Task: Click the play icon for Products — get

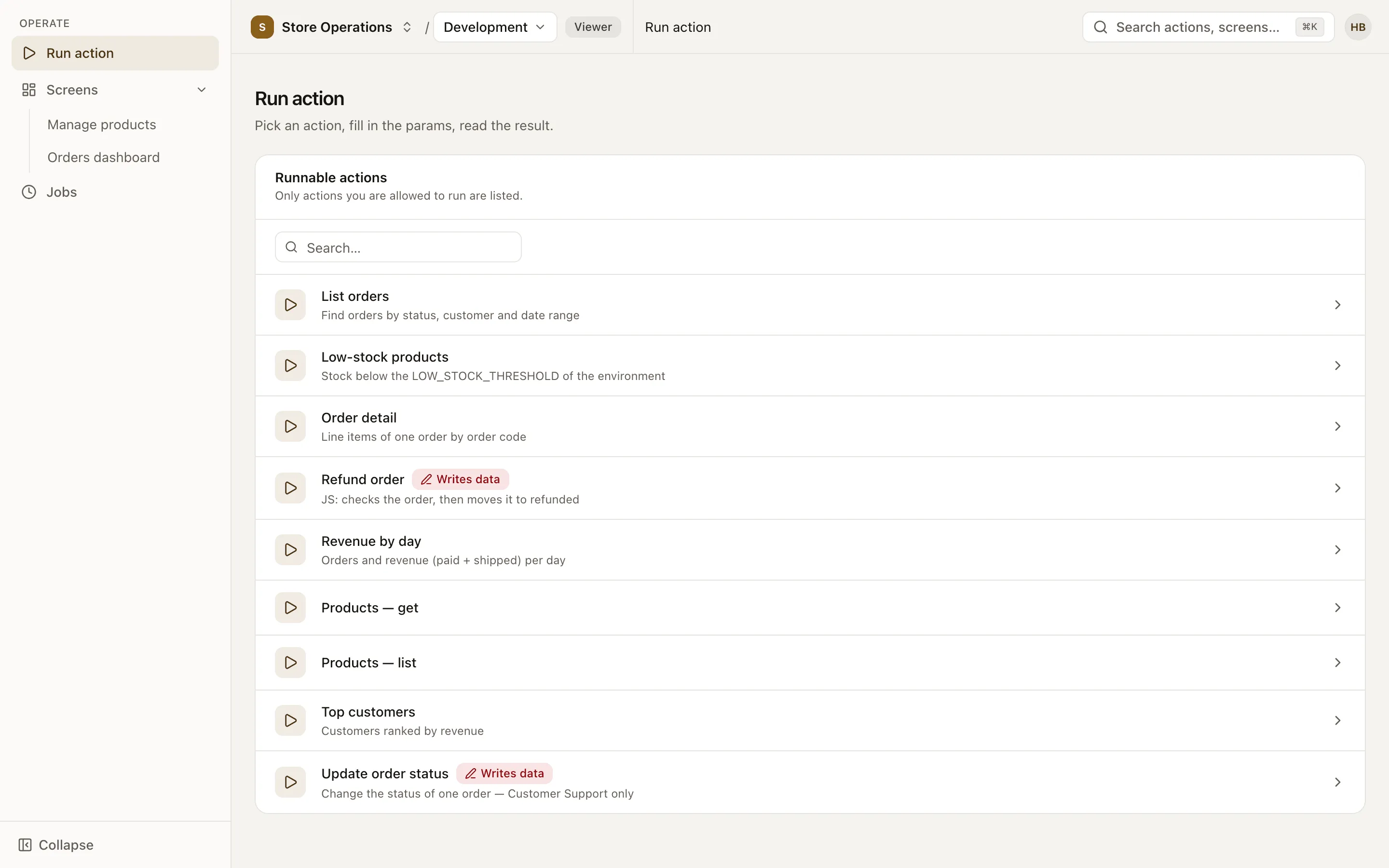Action: (x=290, y=608)
